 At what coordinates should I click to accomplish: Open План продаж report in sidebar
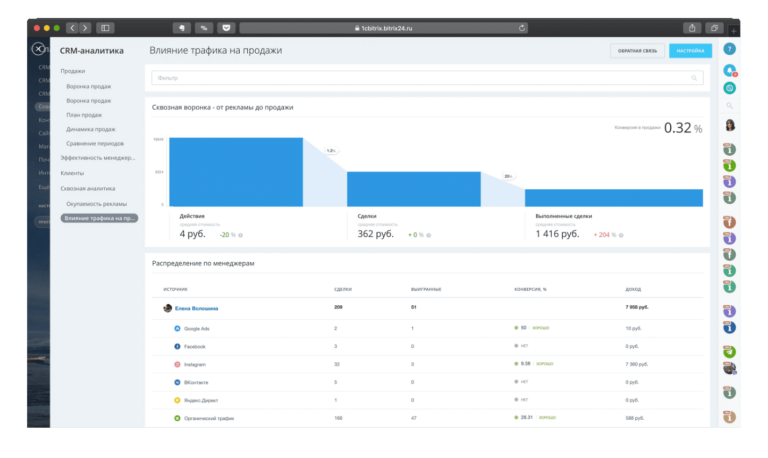click(x=84, y=115)
